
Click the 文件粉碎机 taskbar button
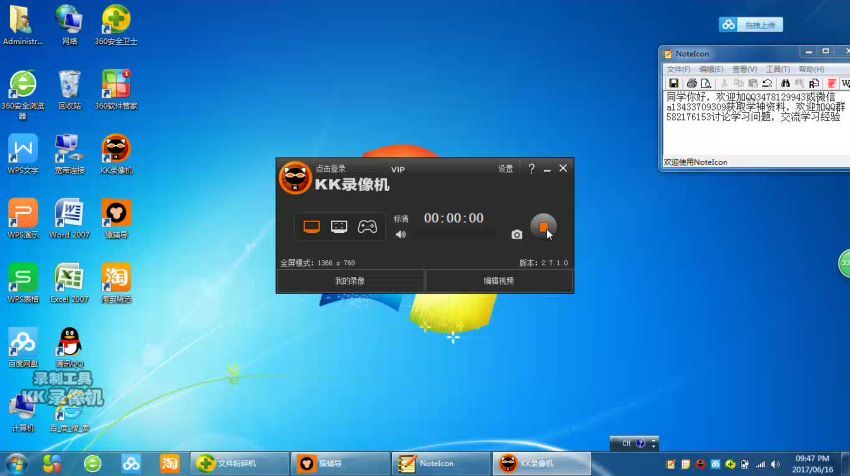point(240,464)
